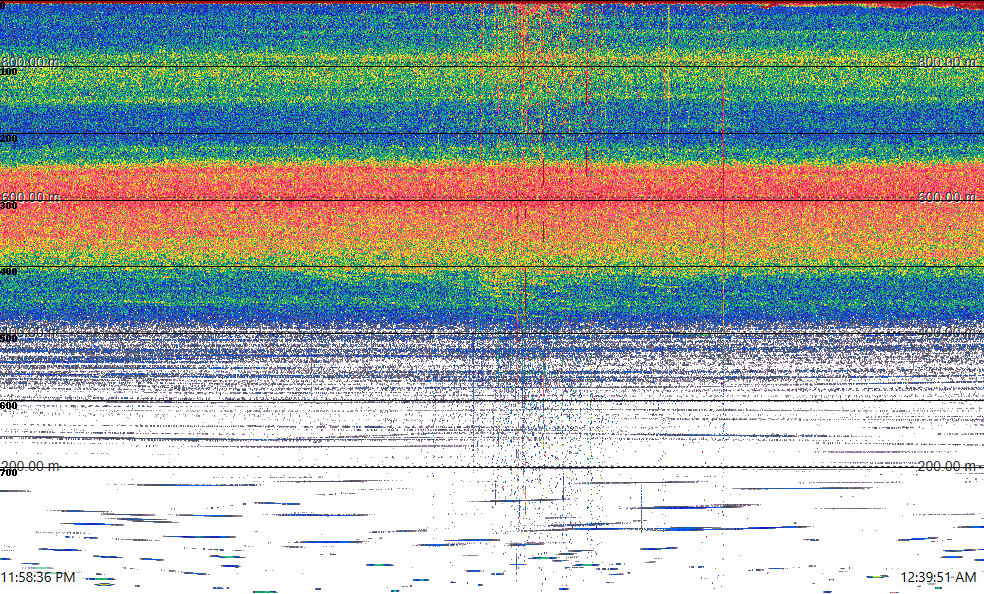
Task: Click the 12:39:51 AM end timestamp
Action: 938,577
